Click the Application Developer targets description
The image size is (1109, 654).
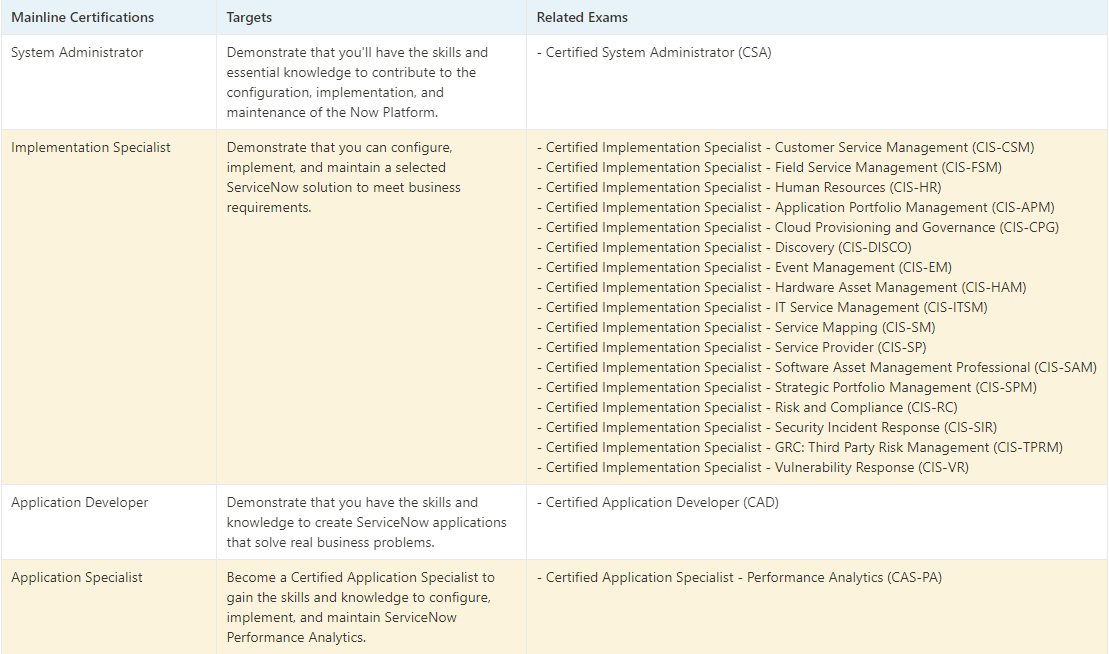[x=366, y=522]
